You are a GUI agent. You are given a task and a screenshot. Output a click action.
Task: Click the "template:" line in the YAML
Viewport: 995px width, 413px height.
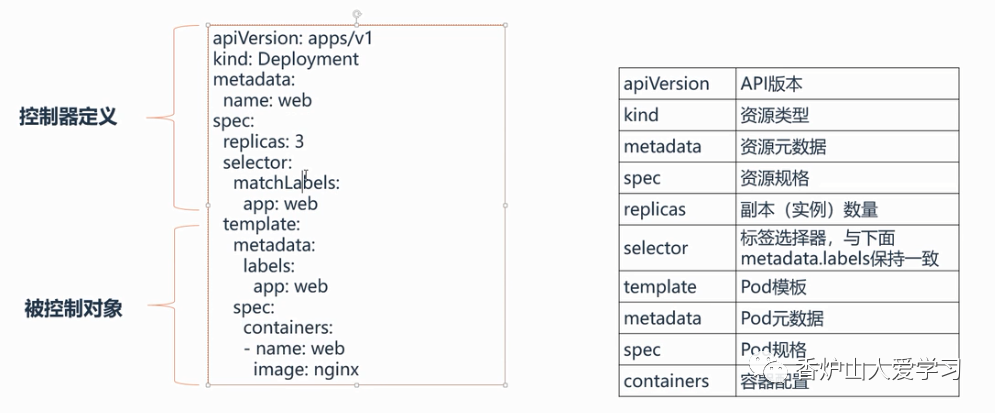click(x=261, y=224)
